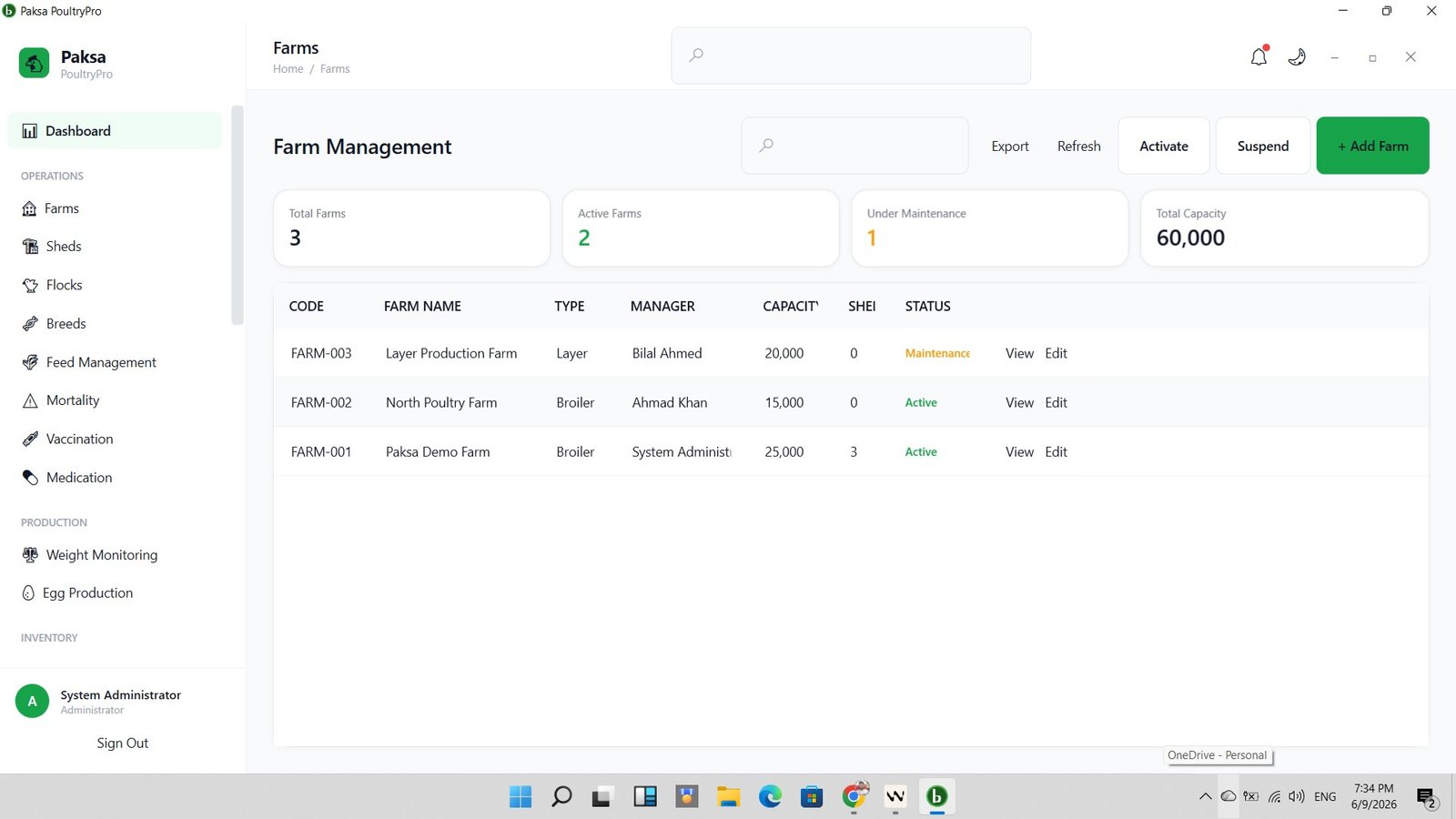This screenshot has height=819, width=1456.
Task: View FARM-001 Paksa Demo Farm
Action: pos(1019,451)
